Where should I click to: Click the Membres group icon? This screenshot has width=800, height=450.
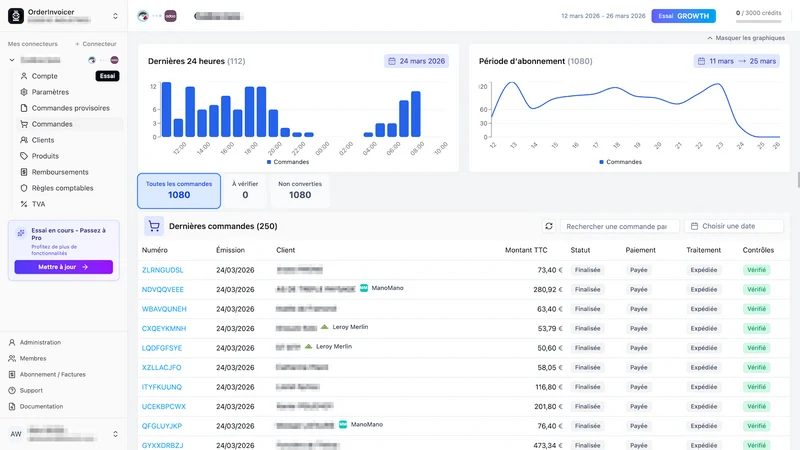12,358
